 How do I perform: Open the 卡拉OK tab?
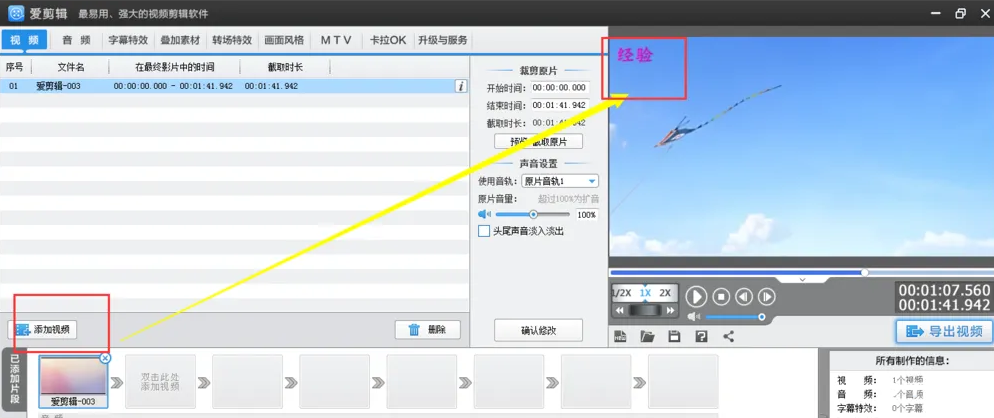point(388,40)
